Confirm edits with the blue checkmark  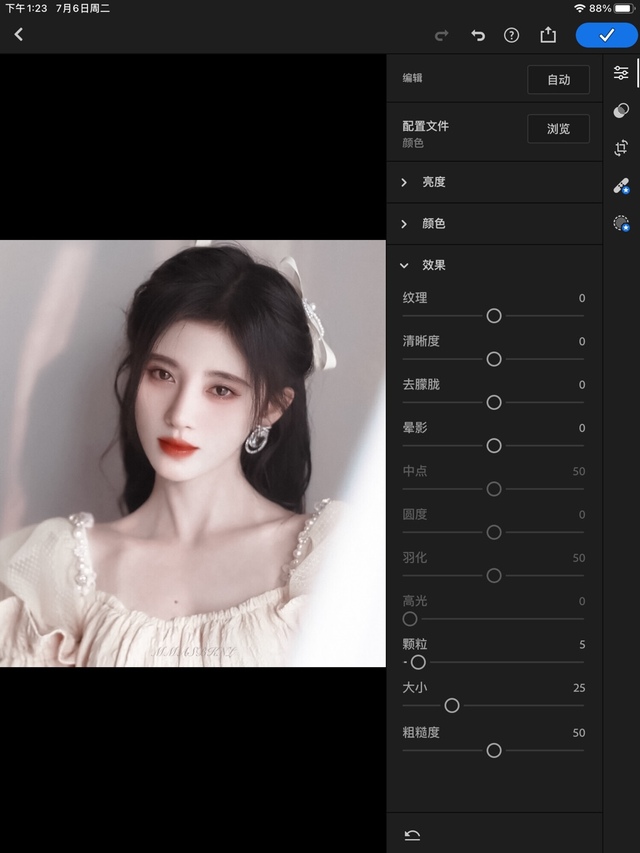click(x=606, y=35)
